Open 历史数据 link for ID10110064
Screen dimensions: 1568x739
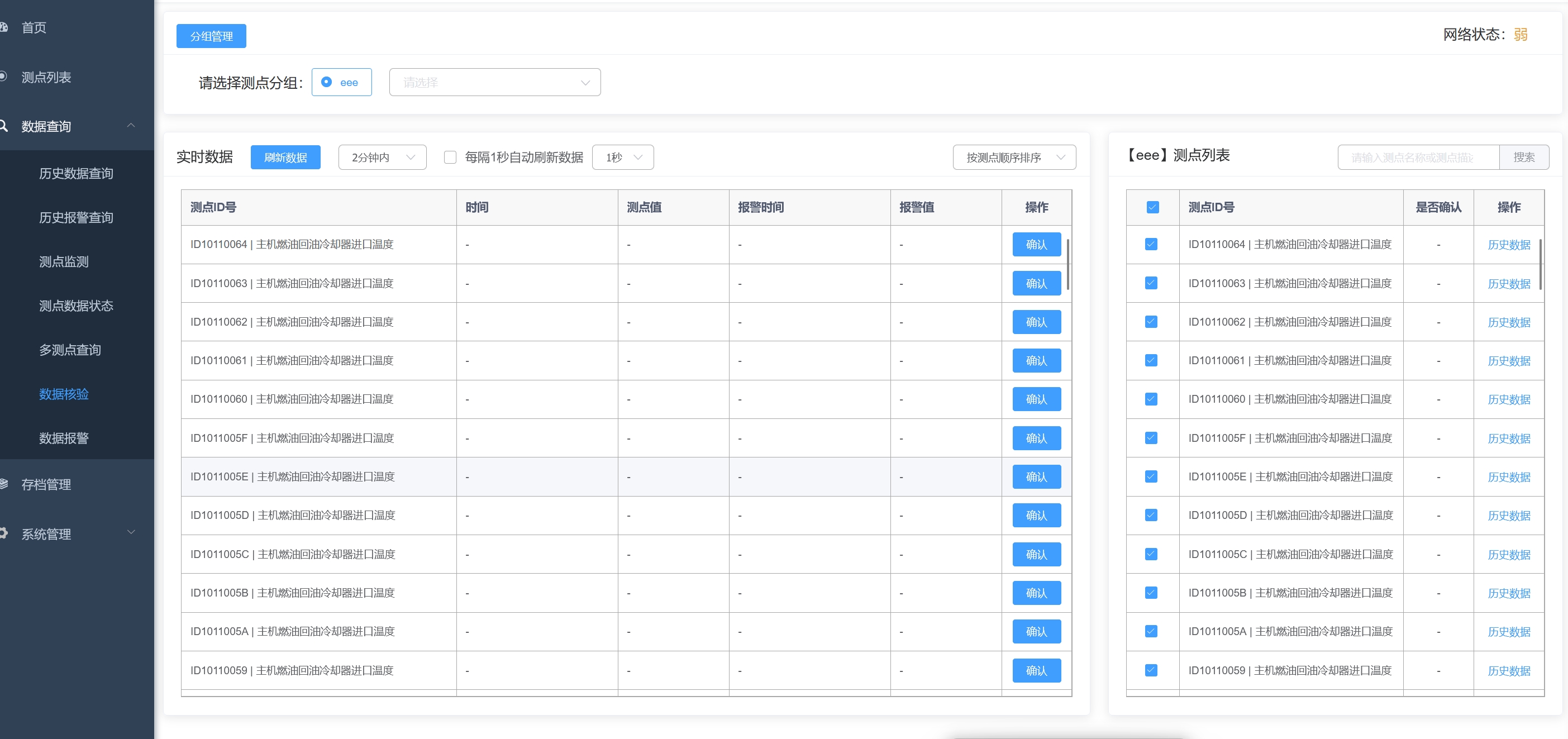pyautogui.click(x=1509, y=245)
